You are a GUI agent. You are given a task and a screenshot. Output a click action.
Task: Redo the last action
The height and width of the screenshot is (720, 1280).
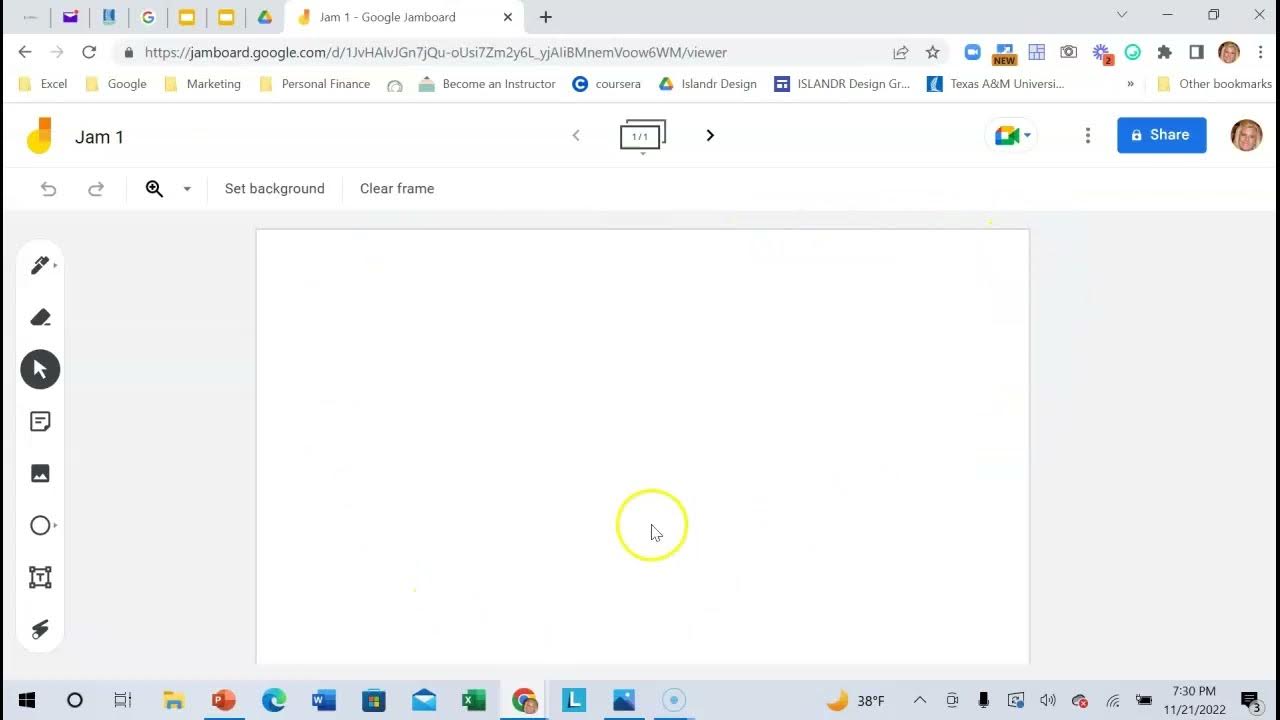pos(96,188)
